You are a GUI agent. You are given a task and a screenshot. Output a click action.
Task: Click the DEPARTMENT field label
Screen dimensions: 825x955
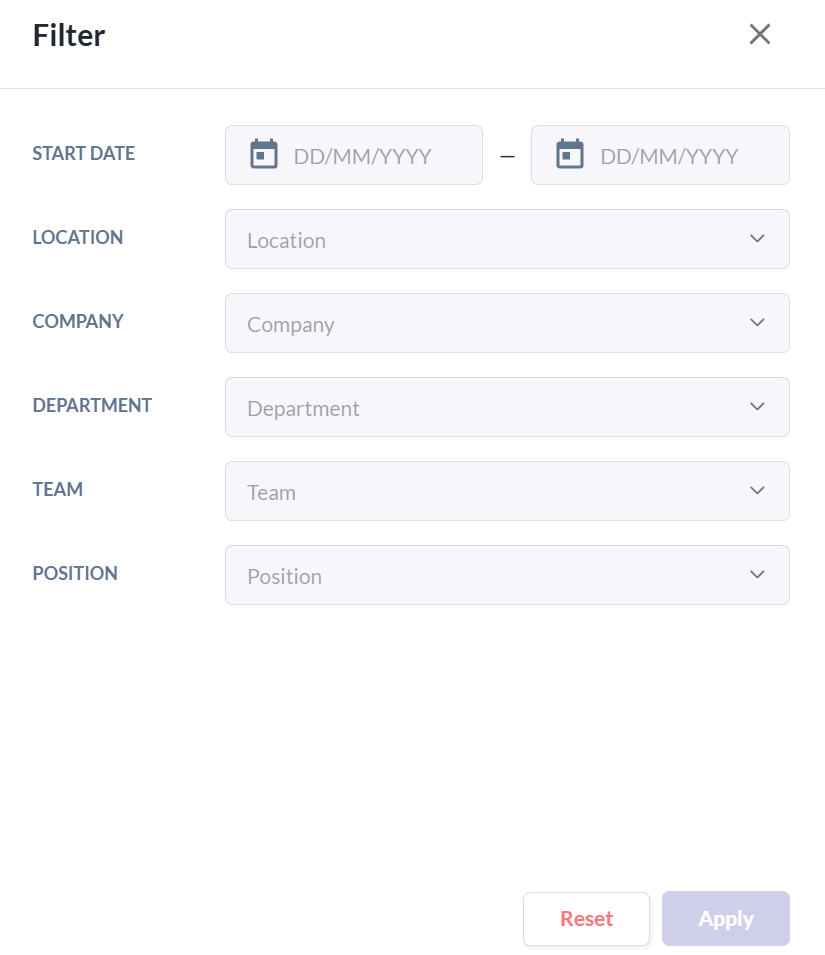click(92, 406)
